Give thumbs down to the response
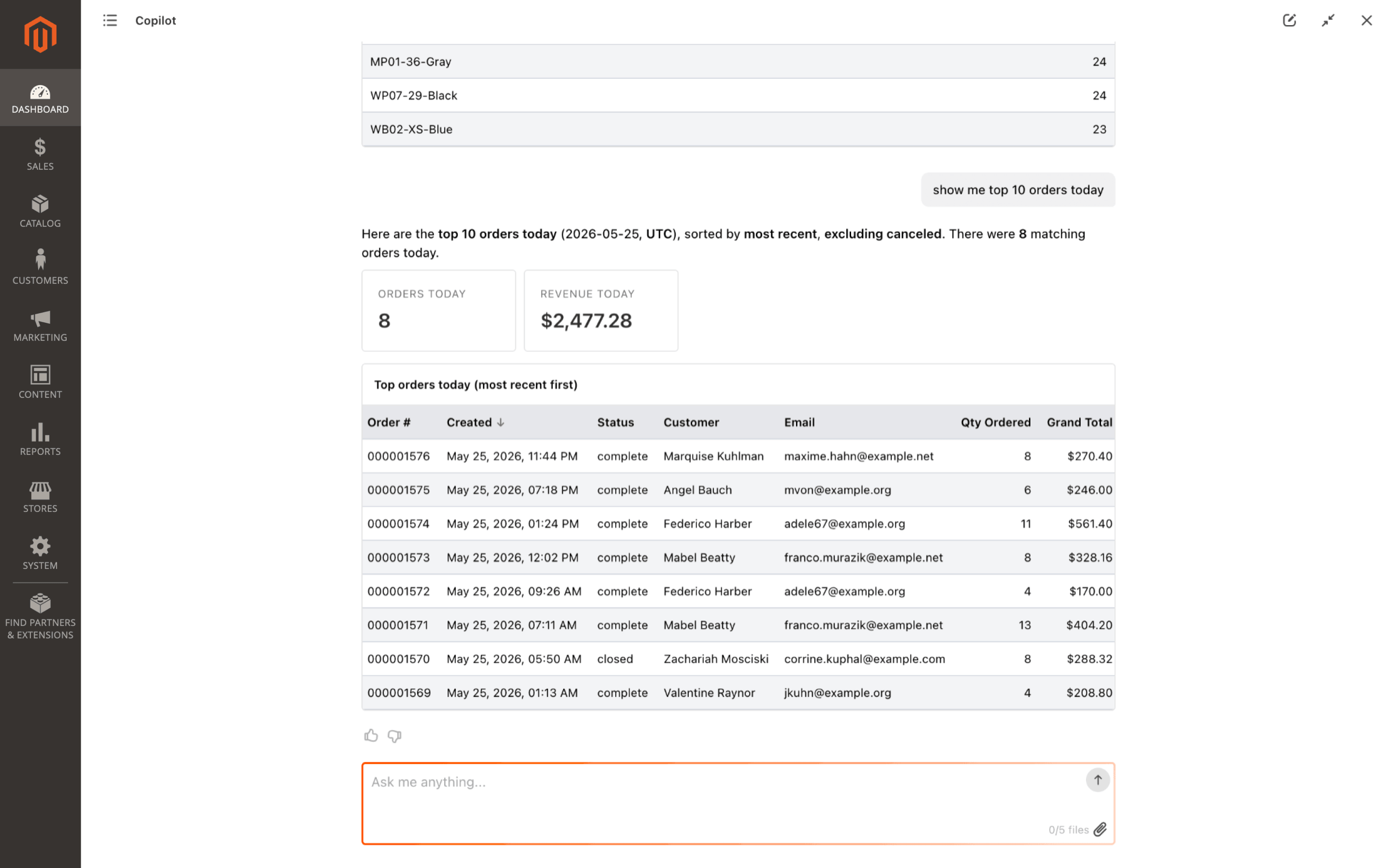The image size is (1391, 868). click(394, 736)
